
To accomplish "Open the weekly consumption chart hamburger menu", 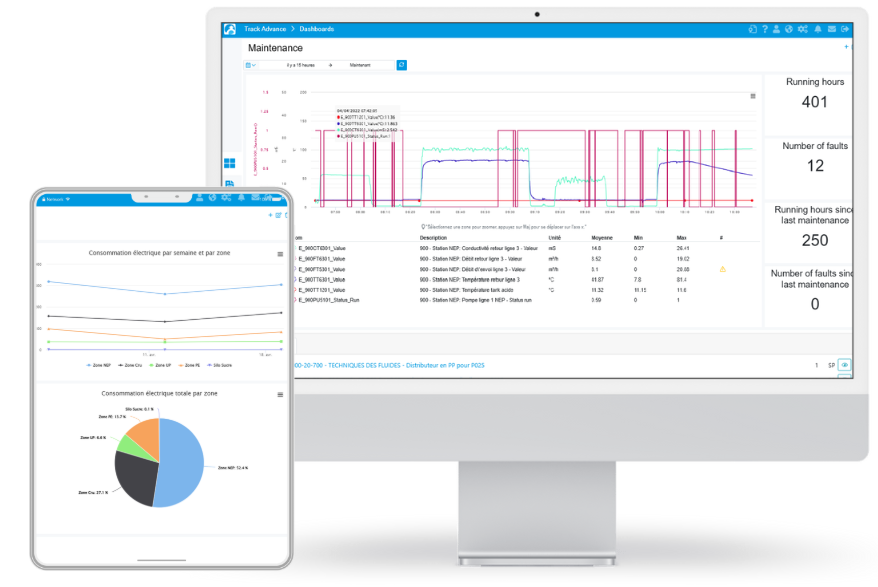I will point(280,255).
